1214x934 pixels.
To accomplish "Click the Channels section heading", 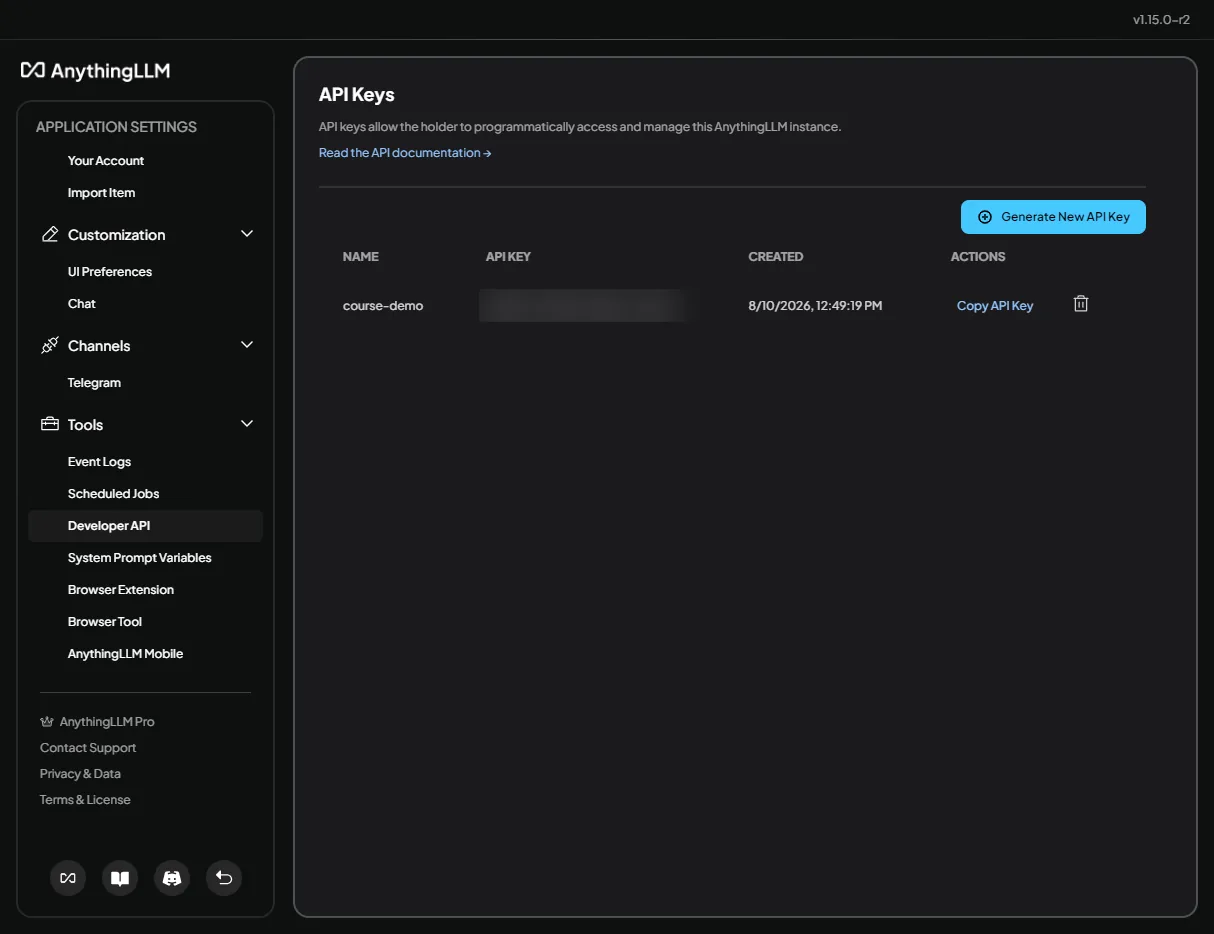I will pyautogui.click(x=99, y=345).
